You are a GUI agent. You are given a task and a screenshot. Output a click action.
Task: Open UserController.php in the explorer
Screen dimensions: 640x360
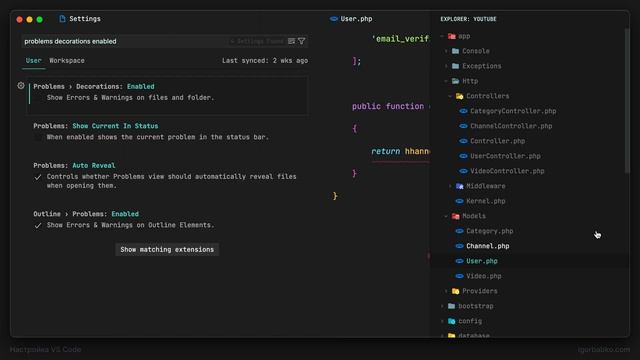505,156
